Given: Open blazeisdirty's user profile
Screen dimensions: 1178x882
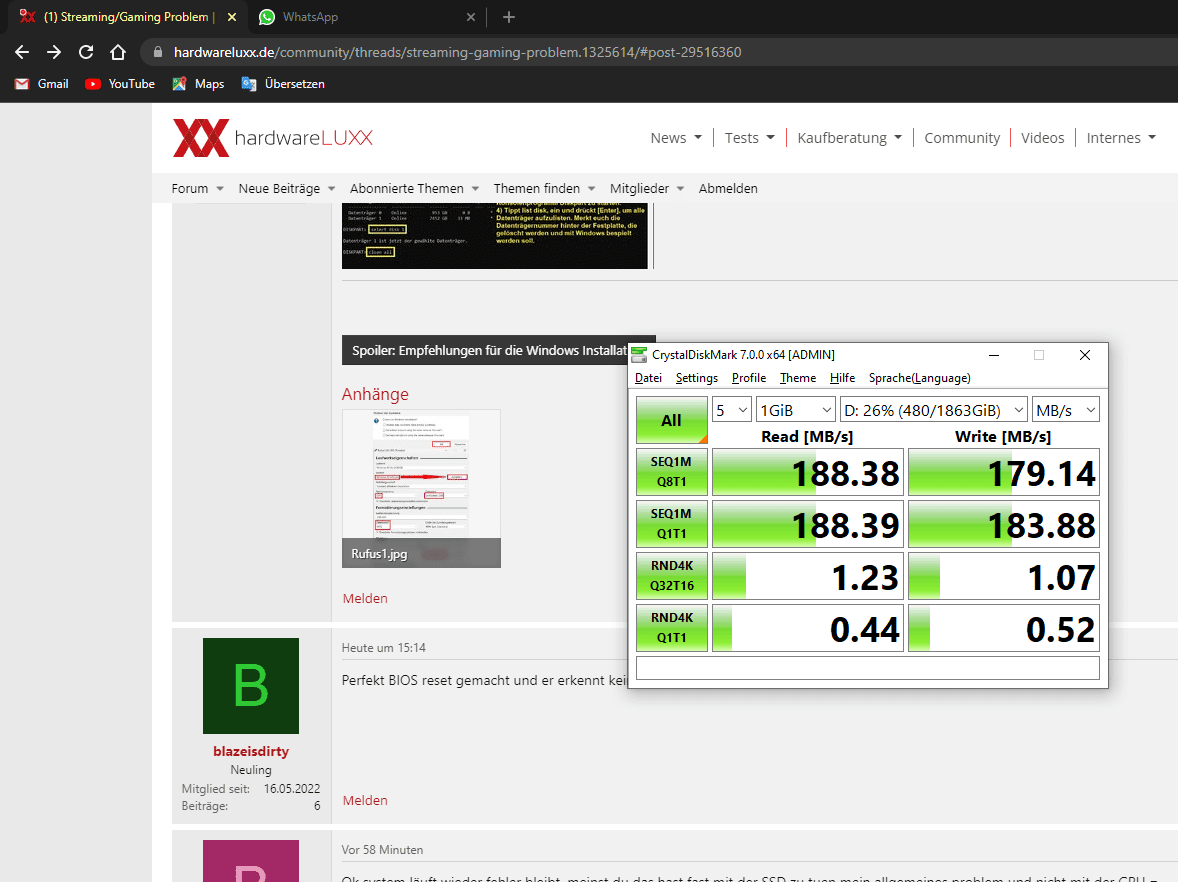Looking at the screenshot, I should pos(251,751).
